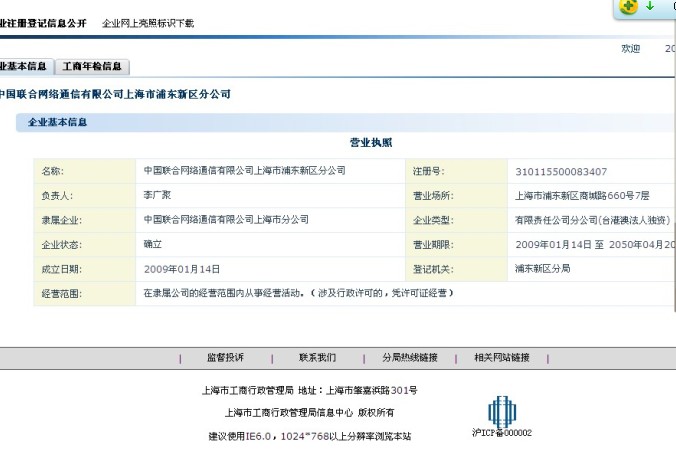Open the 相关网站链接 footer link
This screenshot has width=676, height=456.
pyautogui.click(x=502, y=357)
